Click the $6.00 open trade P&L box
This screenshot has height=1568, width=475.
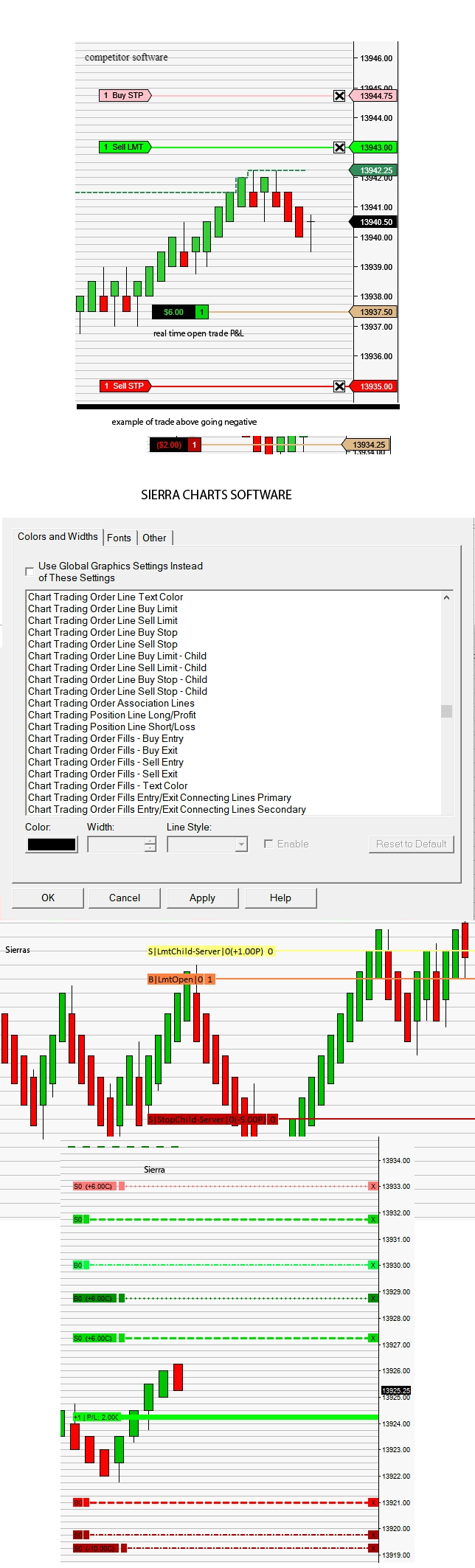tap(174, 312)
